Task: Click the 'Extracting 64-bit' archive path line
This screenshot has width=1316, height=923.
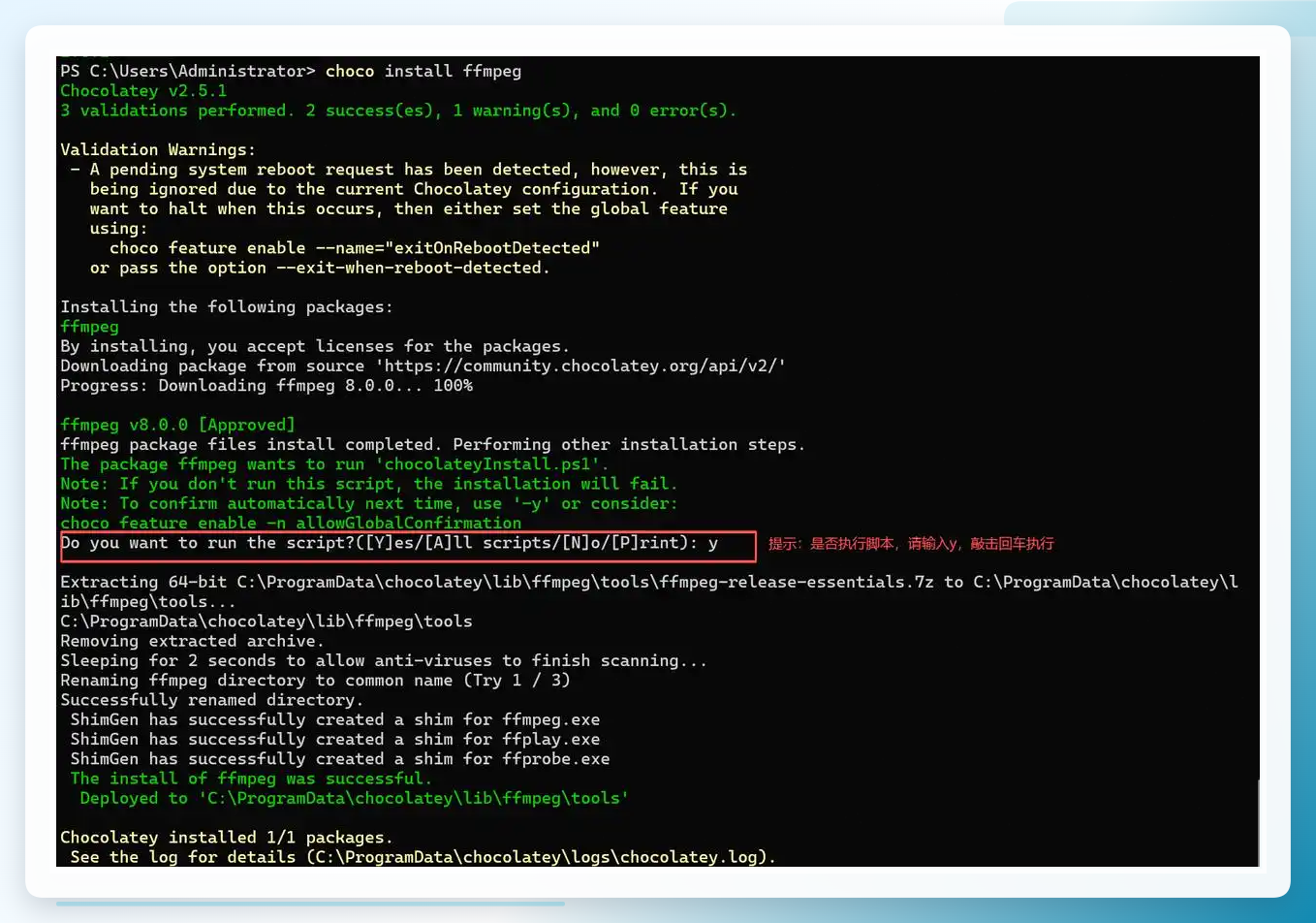Action: point(649,591)
